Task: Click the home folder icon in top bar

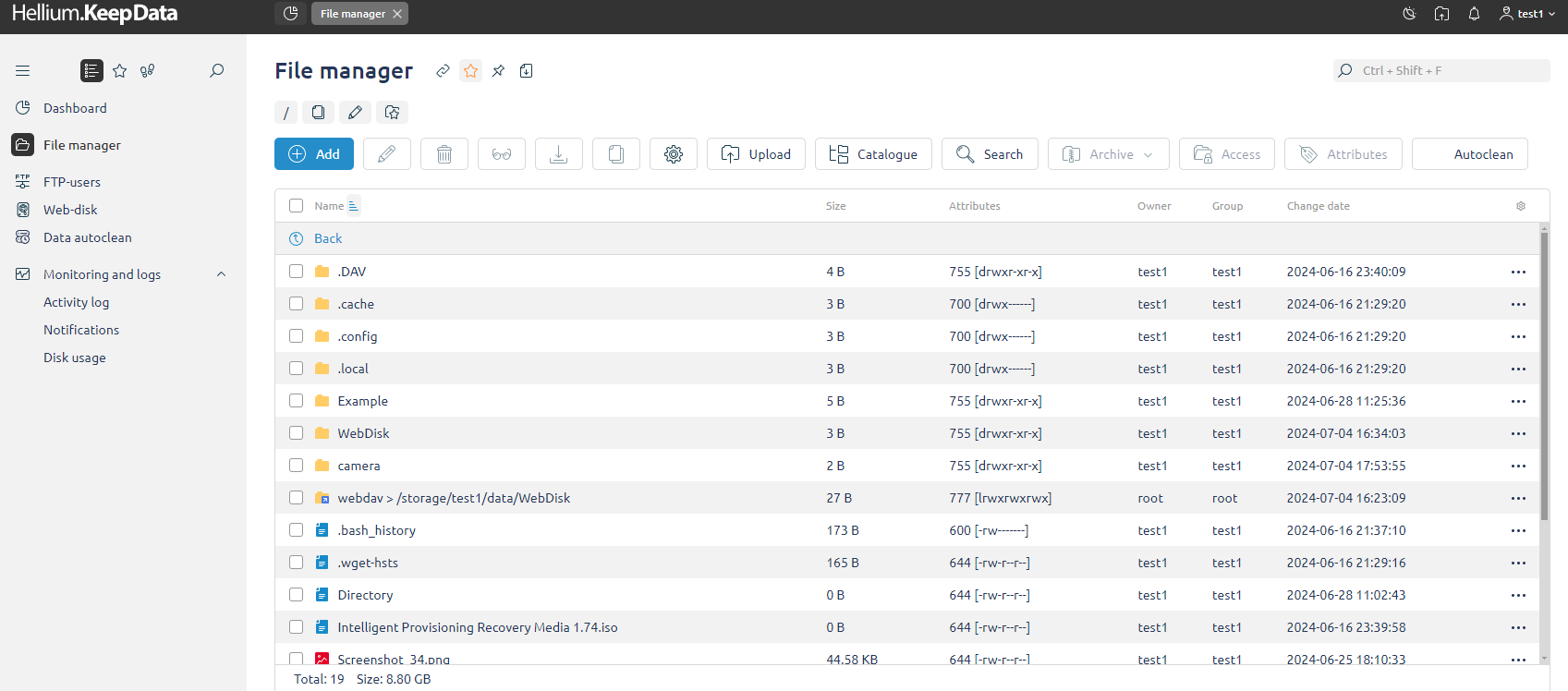Action: tap(1441, 13)
